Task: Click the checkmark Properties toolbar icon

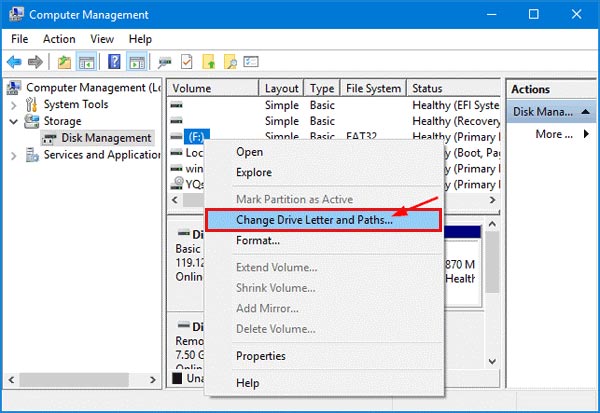Action: [185, 63]
